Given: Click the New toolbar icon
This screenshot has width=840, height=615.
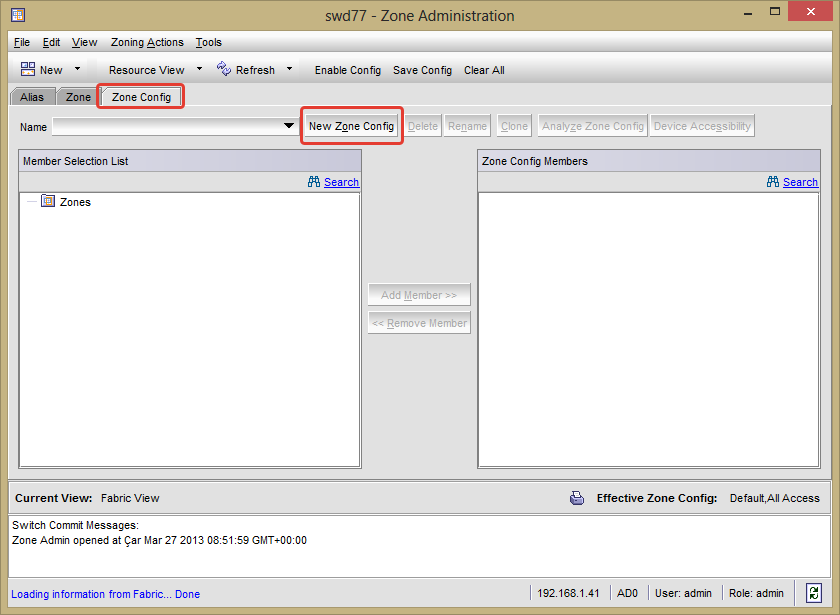Looking at the screenshot, I should 28,69.
